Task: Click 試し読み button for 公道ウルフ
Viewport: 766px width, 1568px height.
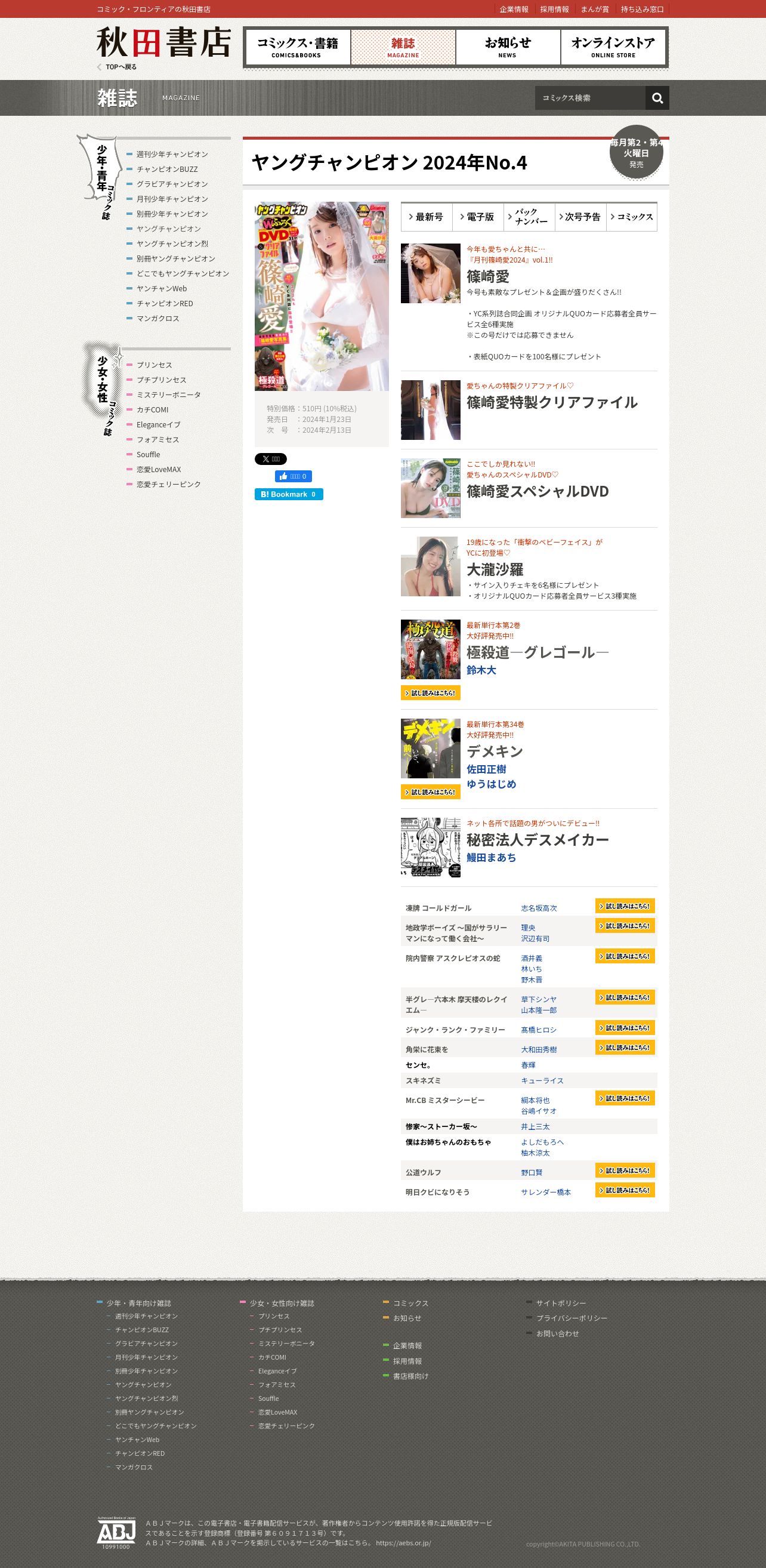Action: [625, 1170]
